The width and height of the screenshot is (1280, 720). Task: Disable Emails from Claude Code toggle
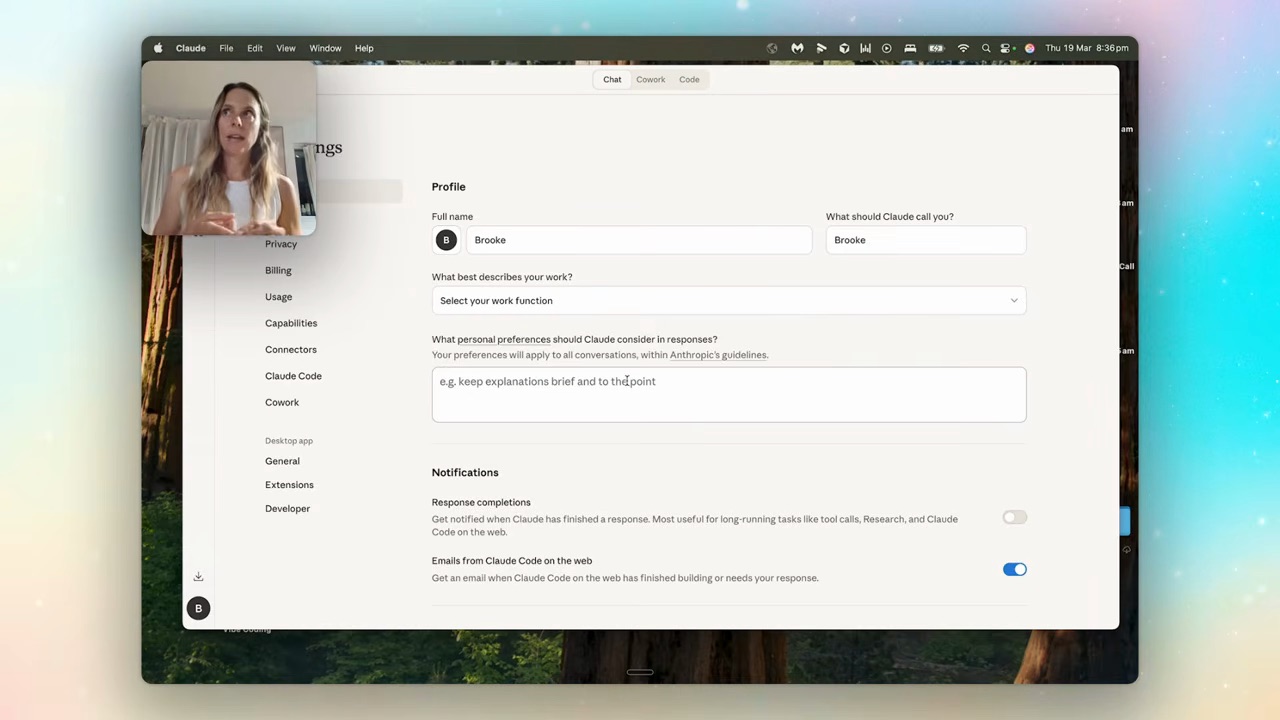pos(1014,569)
